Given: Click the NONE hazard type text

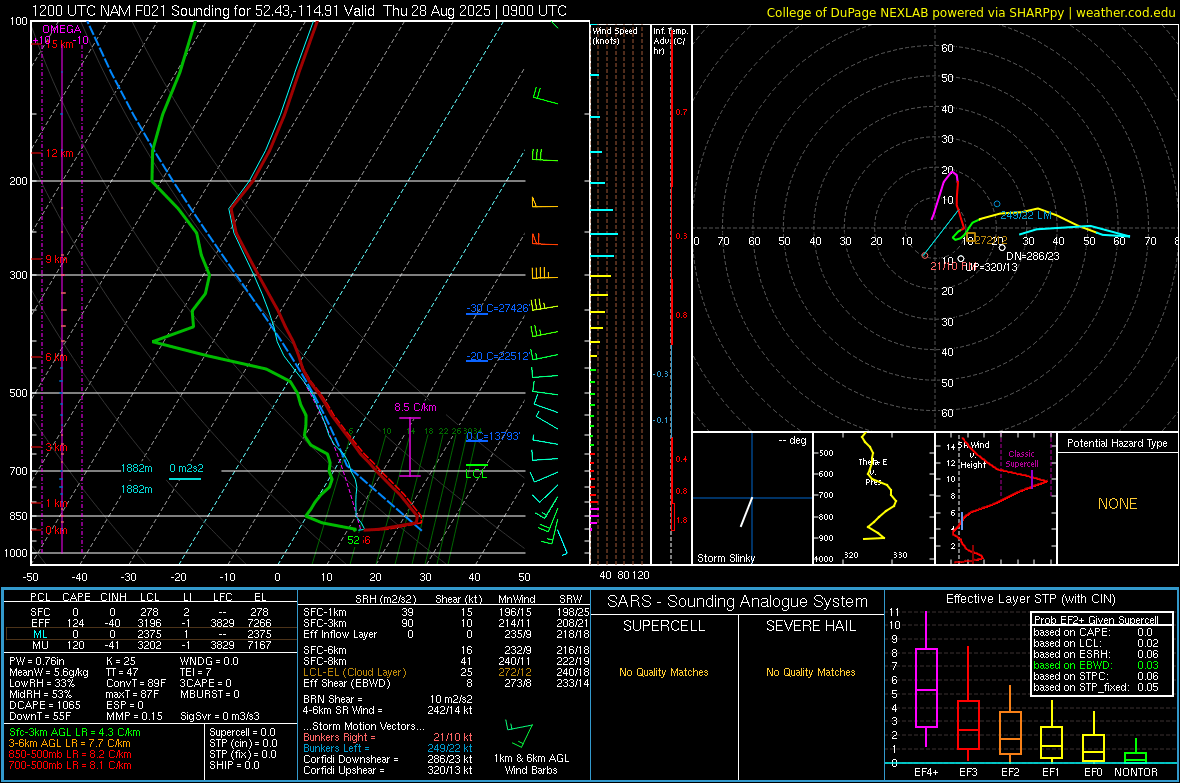Looking at the screenshot, I should coord(1117,504).
